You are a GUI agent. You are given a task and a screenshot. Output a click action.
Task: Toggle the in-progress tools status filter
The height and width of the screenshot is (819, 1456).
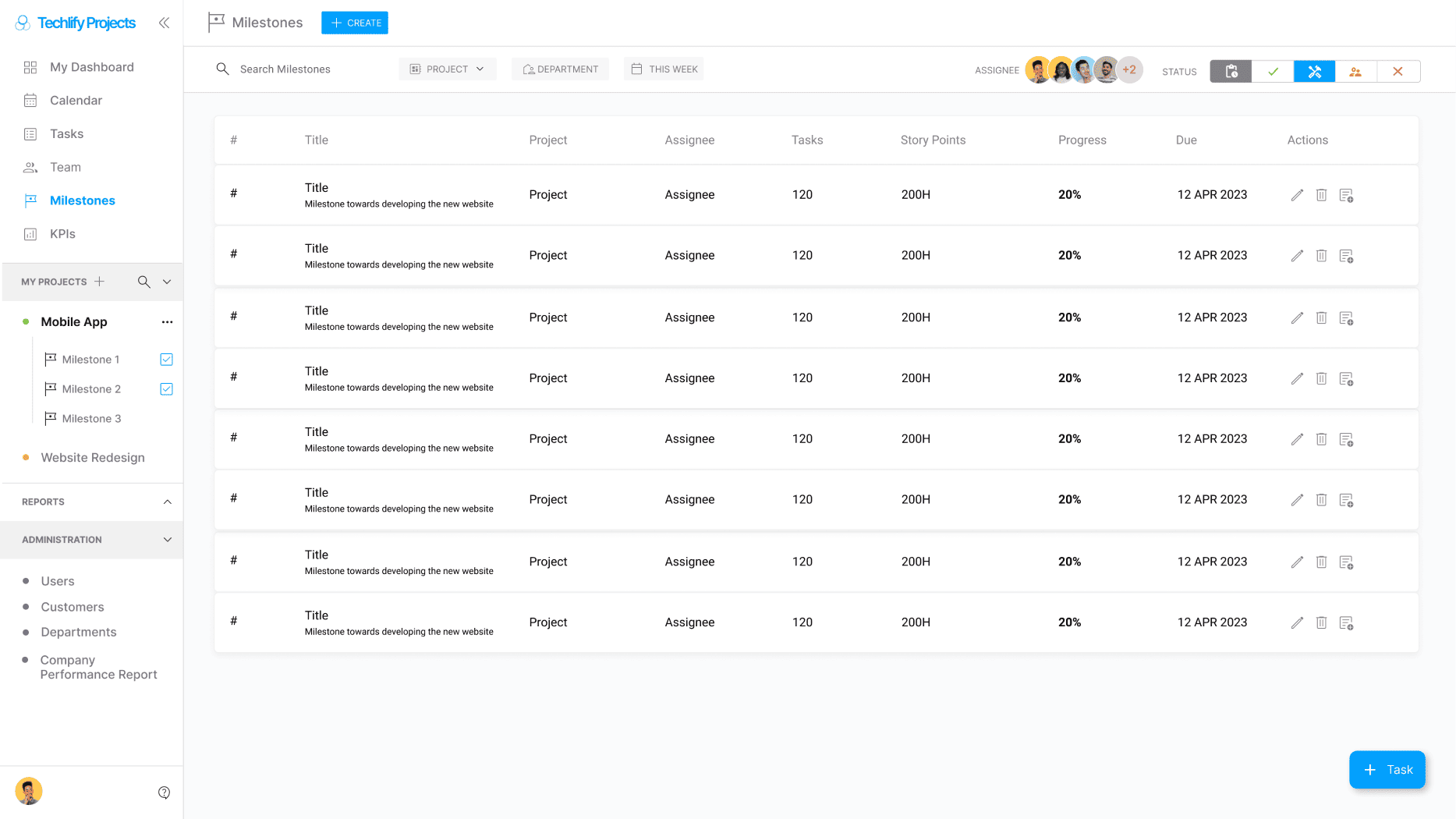(1314, 71)
